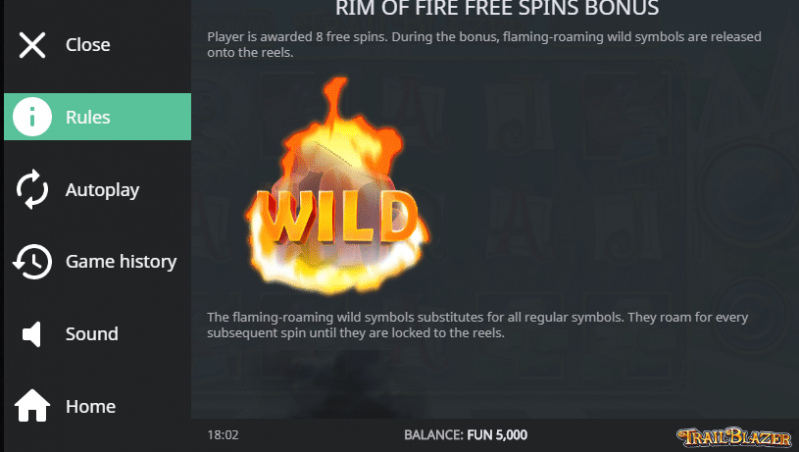This screenshot has height=452, width=799.
Task: Click the flaming WILD symbol image
Action: [x=337, y=186]
